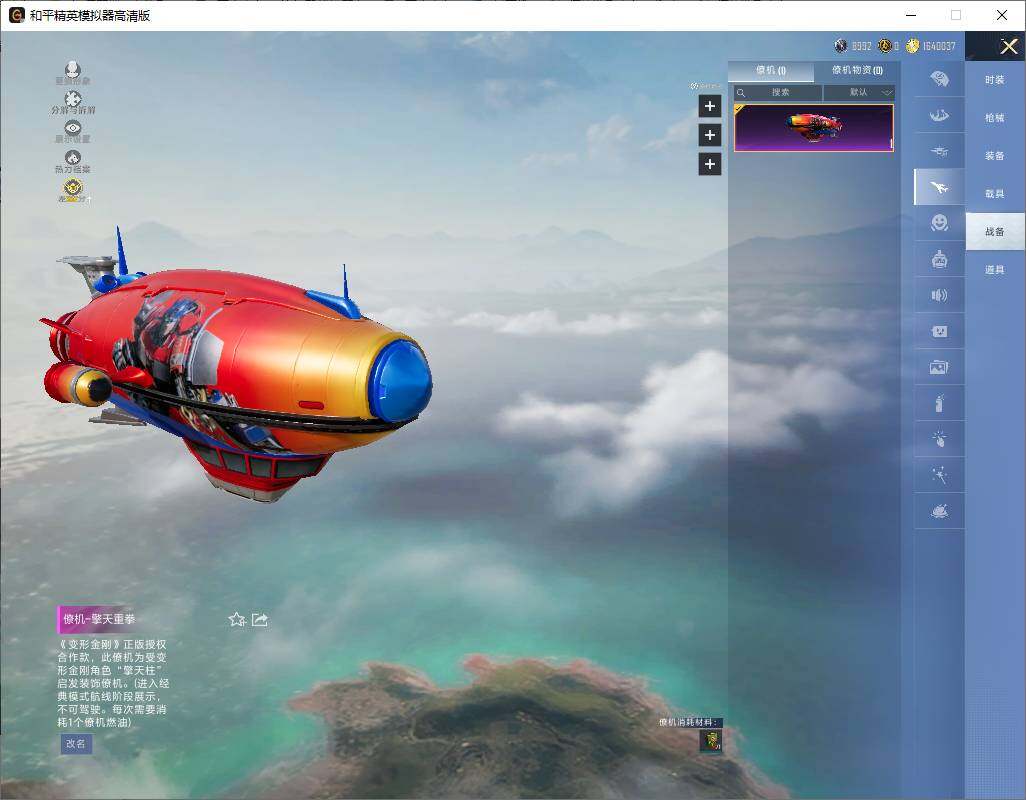This screenshot has width=1026, height=800.
Task: Open display settings eye icon
Action: [x=73, y=128]
